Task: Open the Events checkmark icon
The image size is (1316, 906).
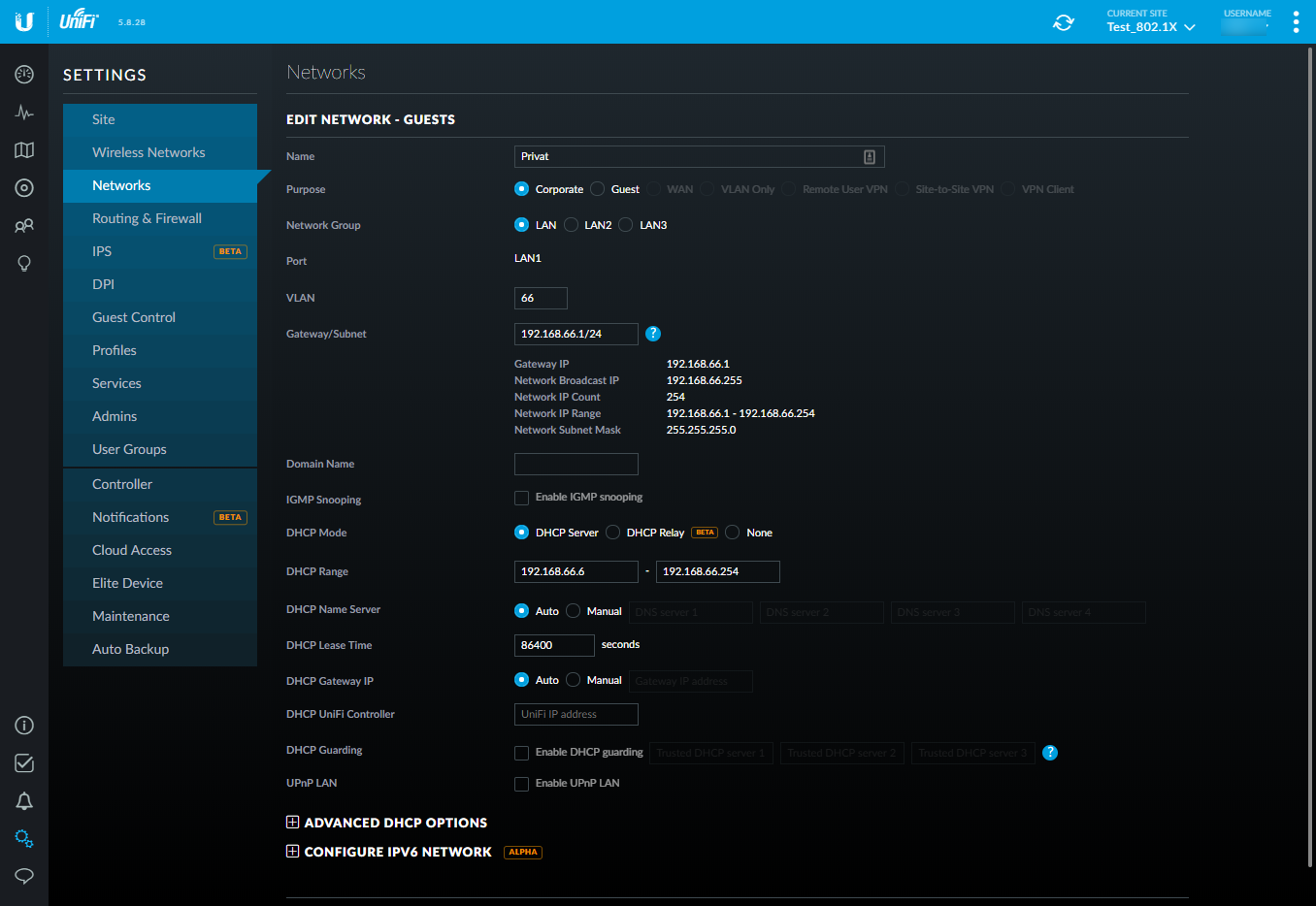Action: tap(24, 763)
